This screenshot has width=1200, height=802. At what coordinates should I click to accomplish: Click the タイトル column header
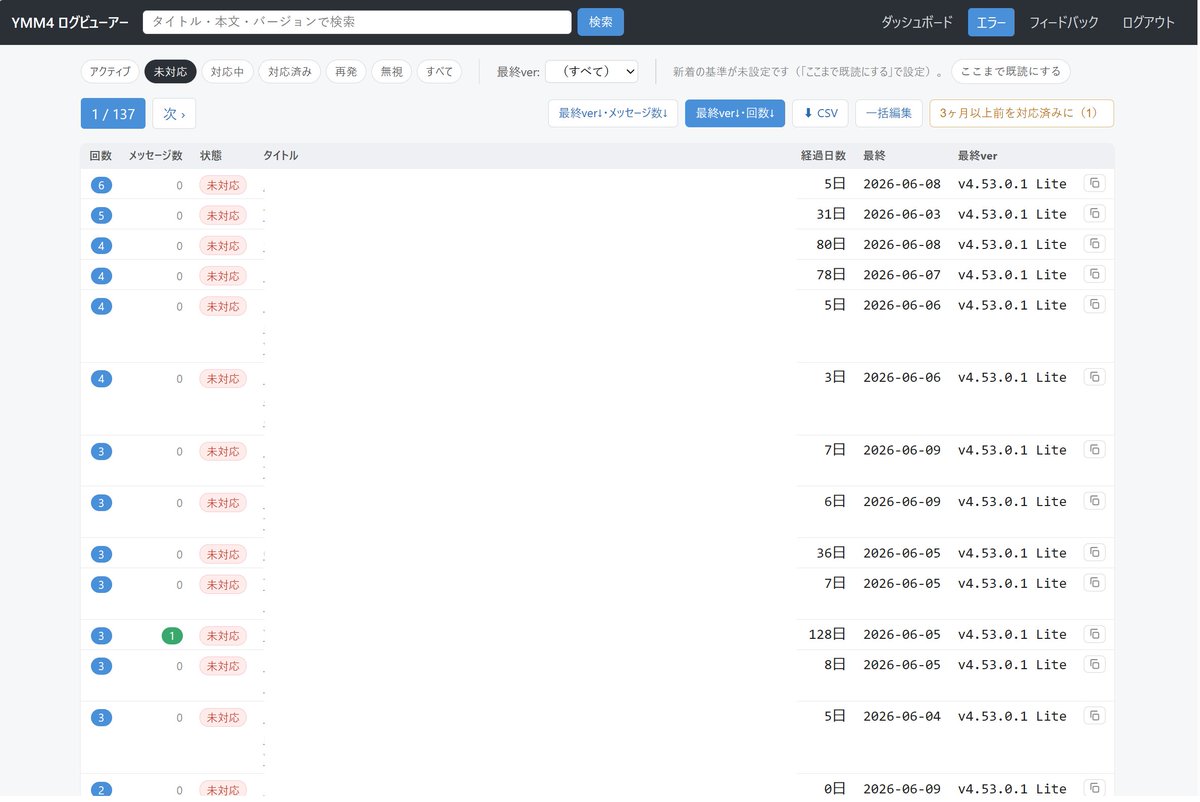(x=281, y=156)
